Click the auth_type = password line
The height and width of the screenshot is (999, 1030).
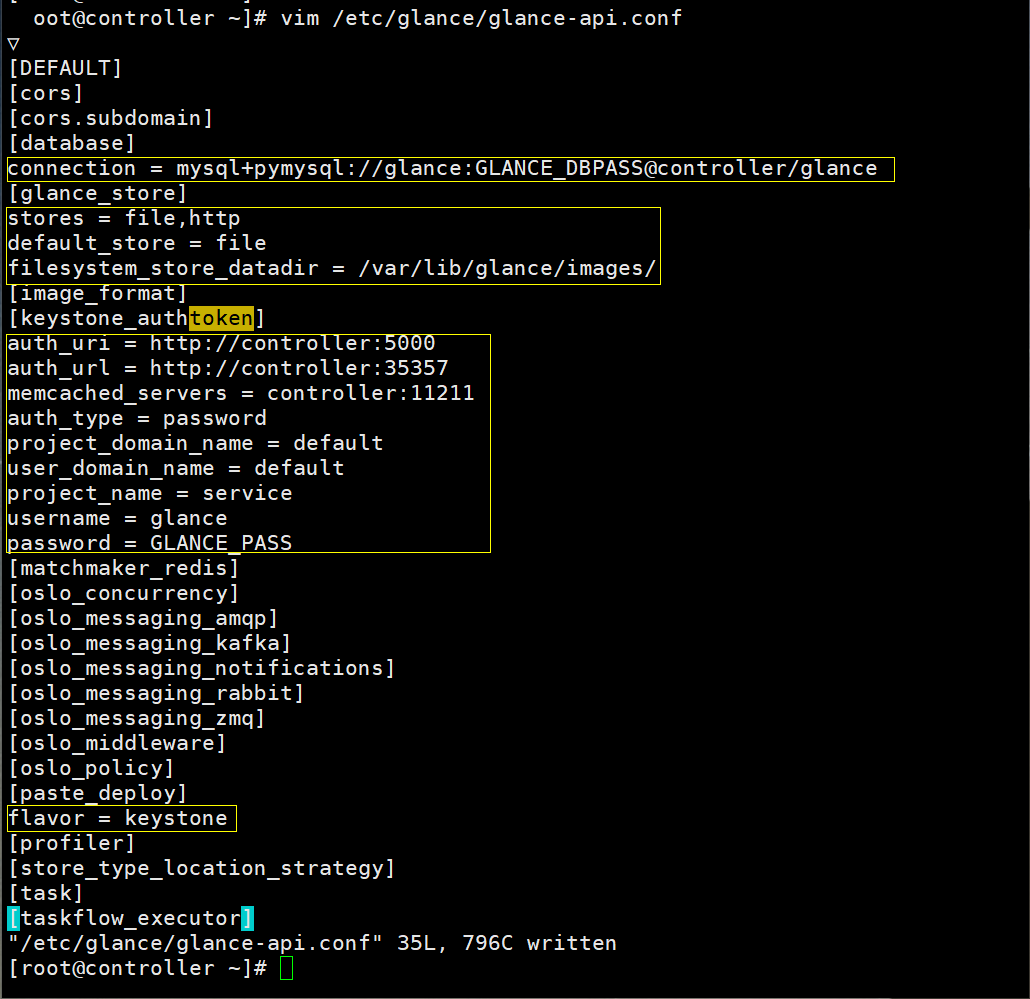[137, 418]
